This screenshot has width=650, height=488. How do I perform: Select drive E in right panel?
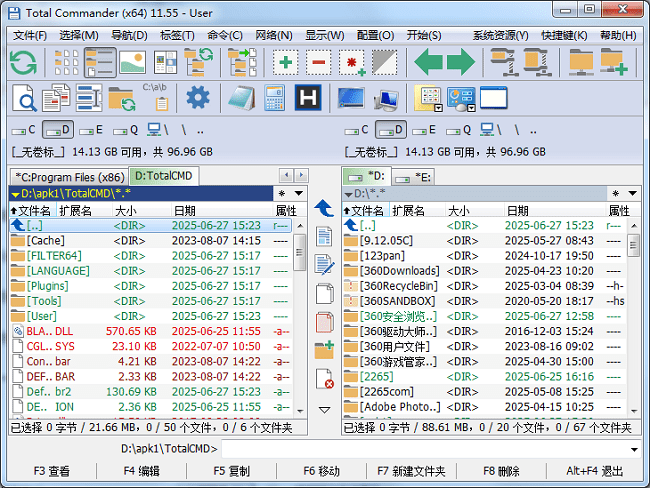pyautogui.click(x=424, y=130)
